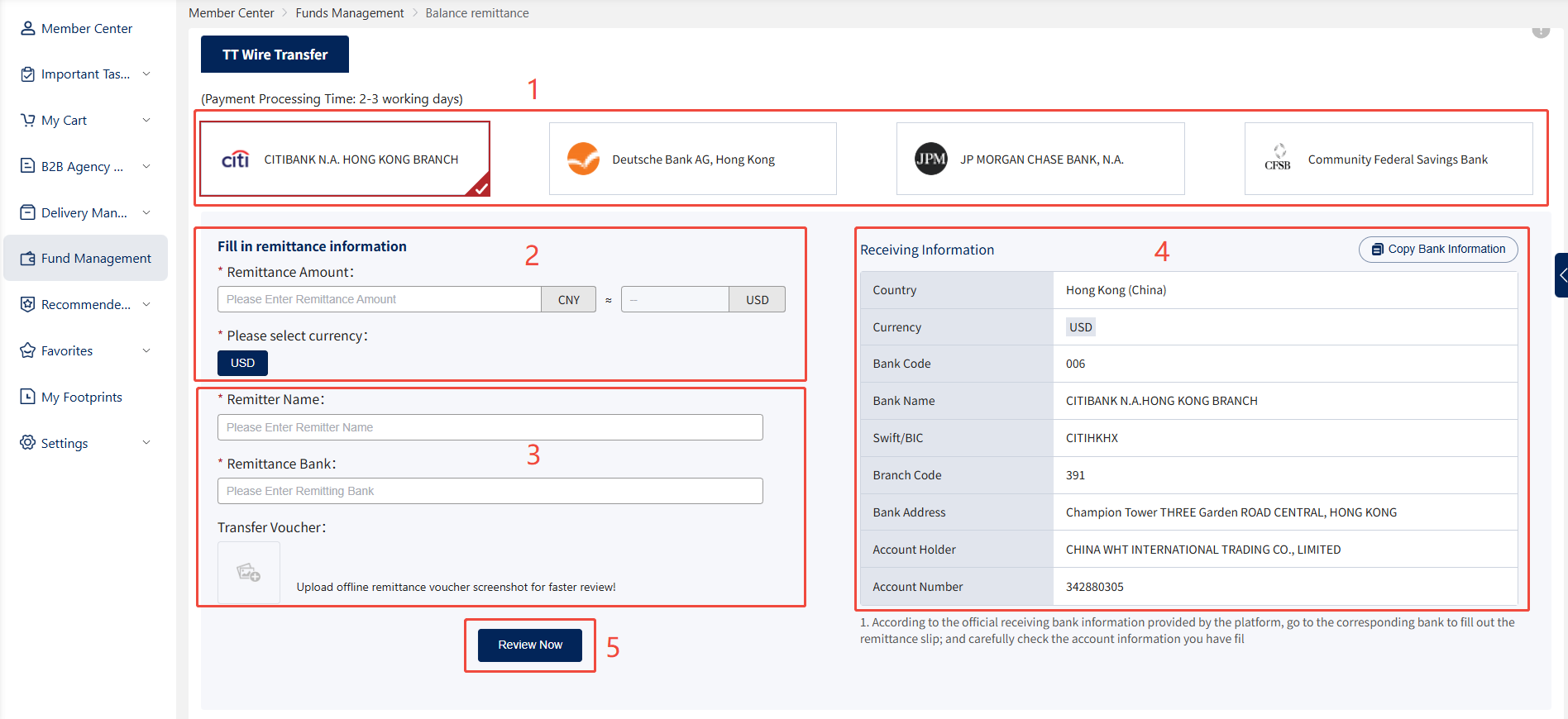Click bank name value CITIBANK N.A.HONG KONG BRANCH

coord(1162,401)
